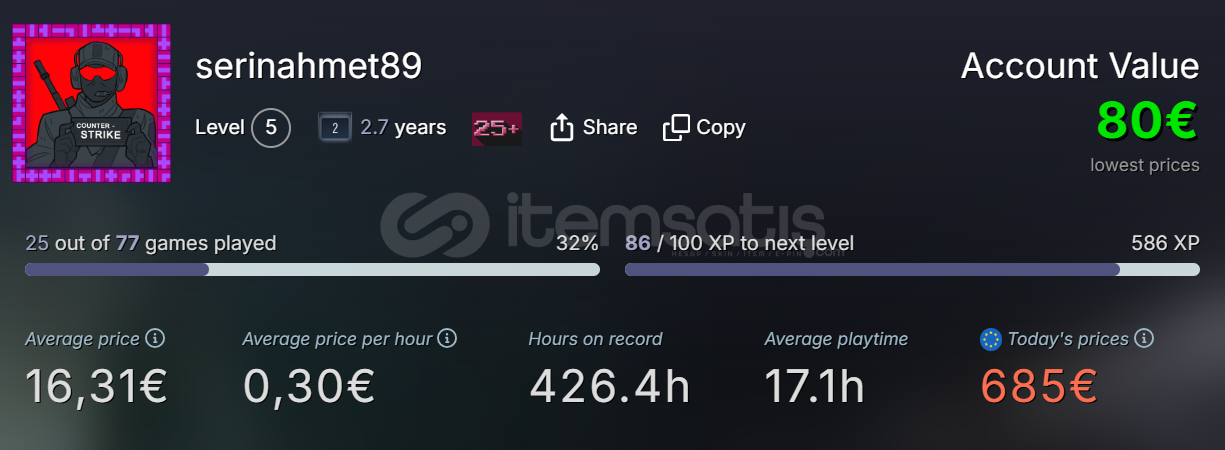Click the XP to next level bar
The image size is (1225, 450).
coord(912,269)
